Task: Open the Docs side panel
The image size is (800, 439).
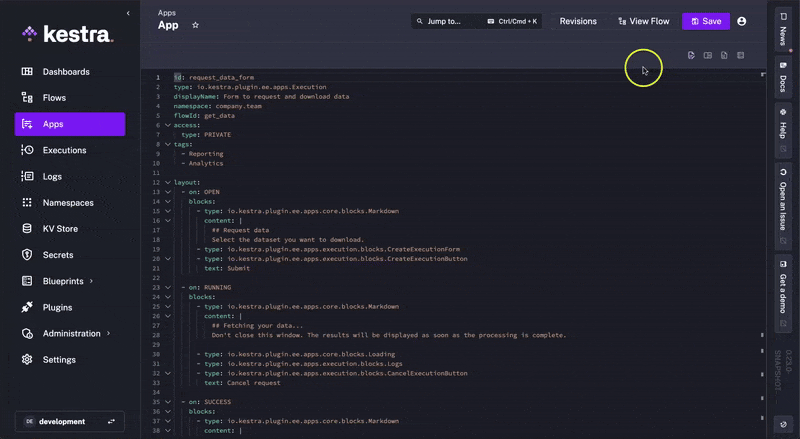Action: click(783, 78)
